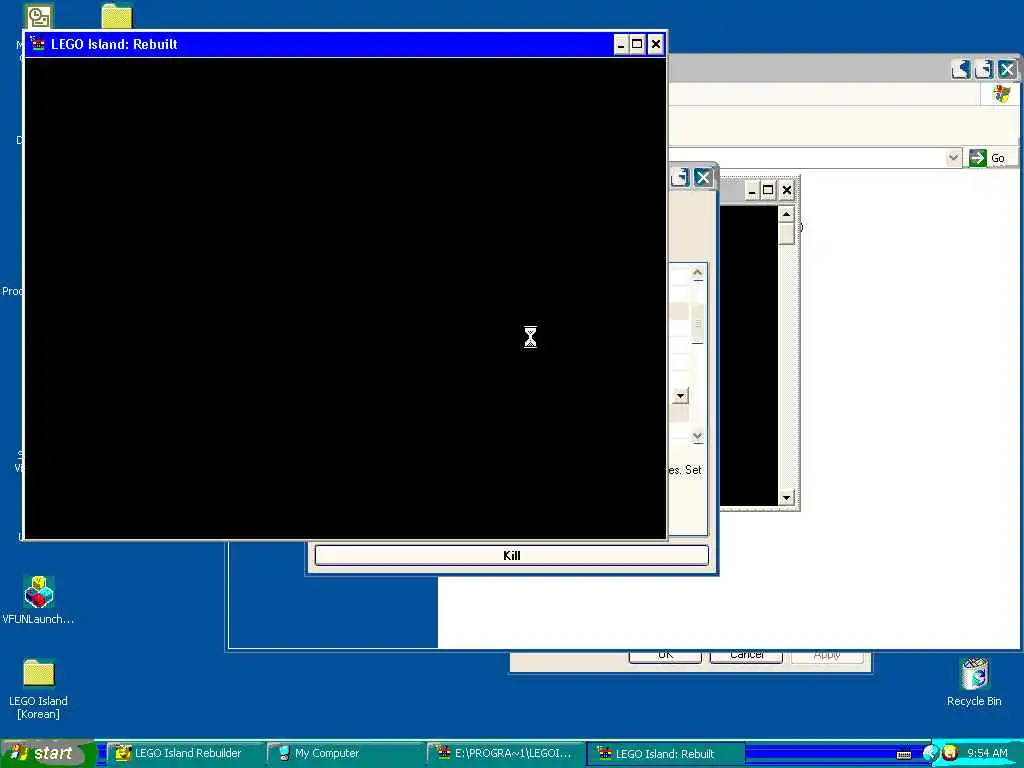Restore the LEGO Island Rebuilder window
Image resolution: width=1024 pixels, height=768 pixels.
680,178
